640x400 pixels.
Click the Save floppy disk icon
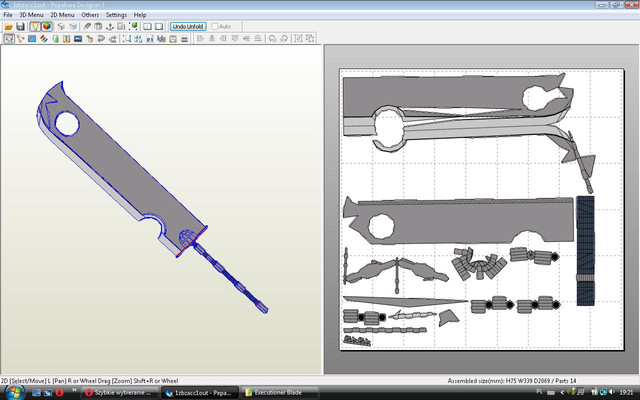[x=20, y=26]
